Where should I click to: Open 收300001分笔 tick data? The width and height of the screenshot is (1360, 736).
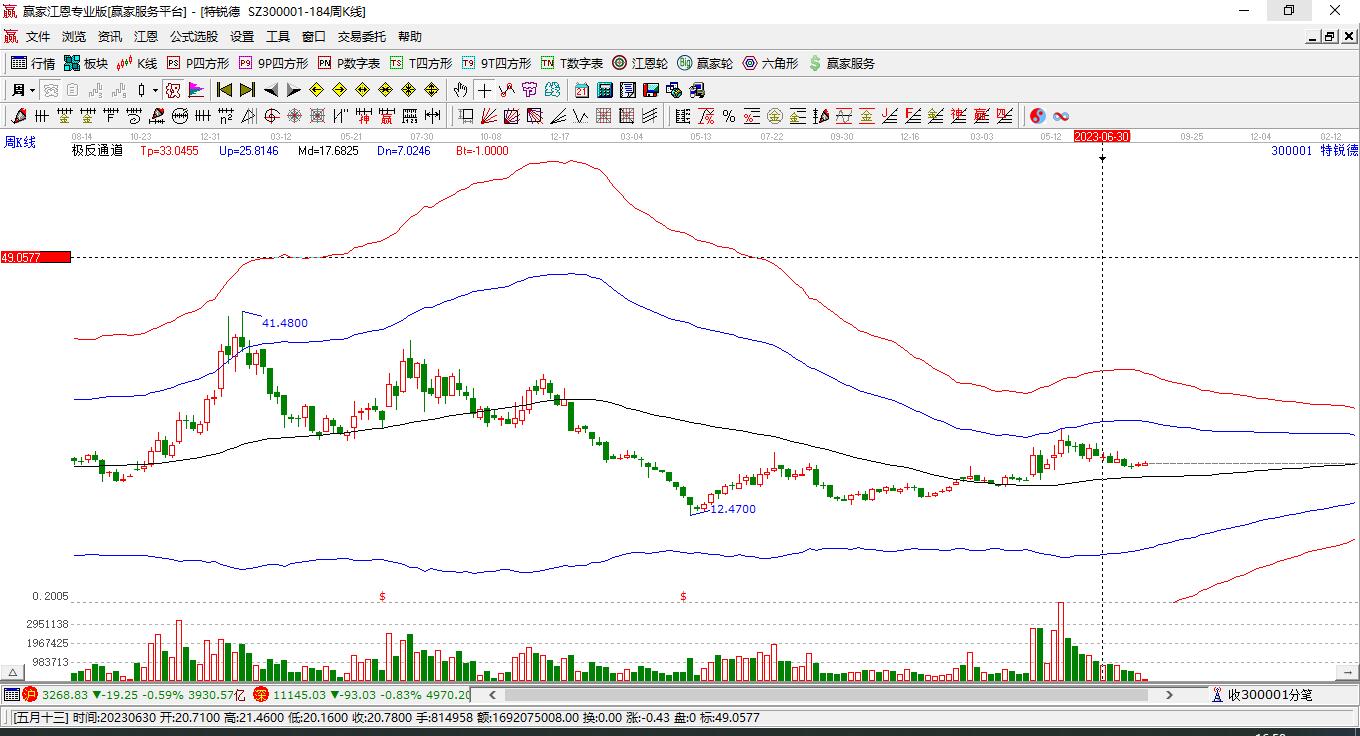(x=1262, y=694)
